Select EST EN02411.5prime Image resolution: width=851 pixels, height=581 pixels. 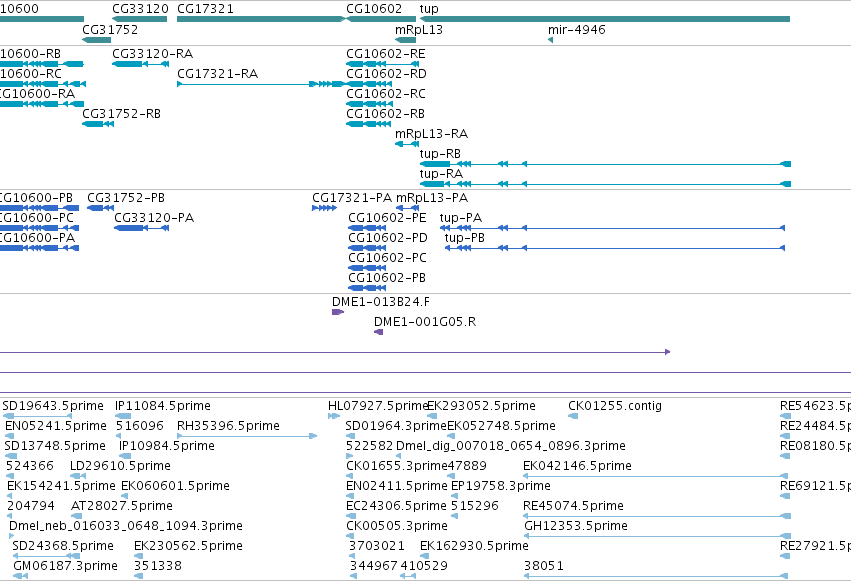[397, 487]
